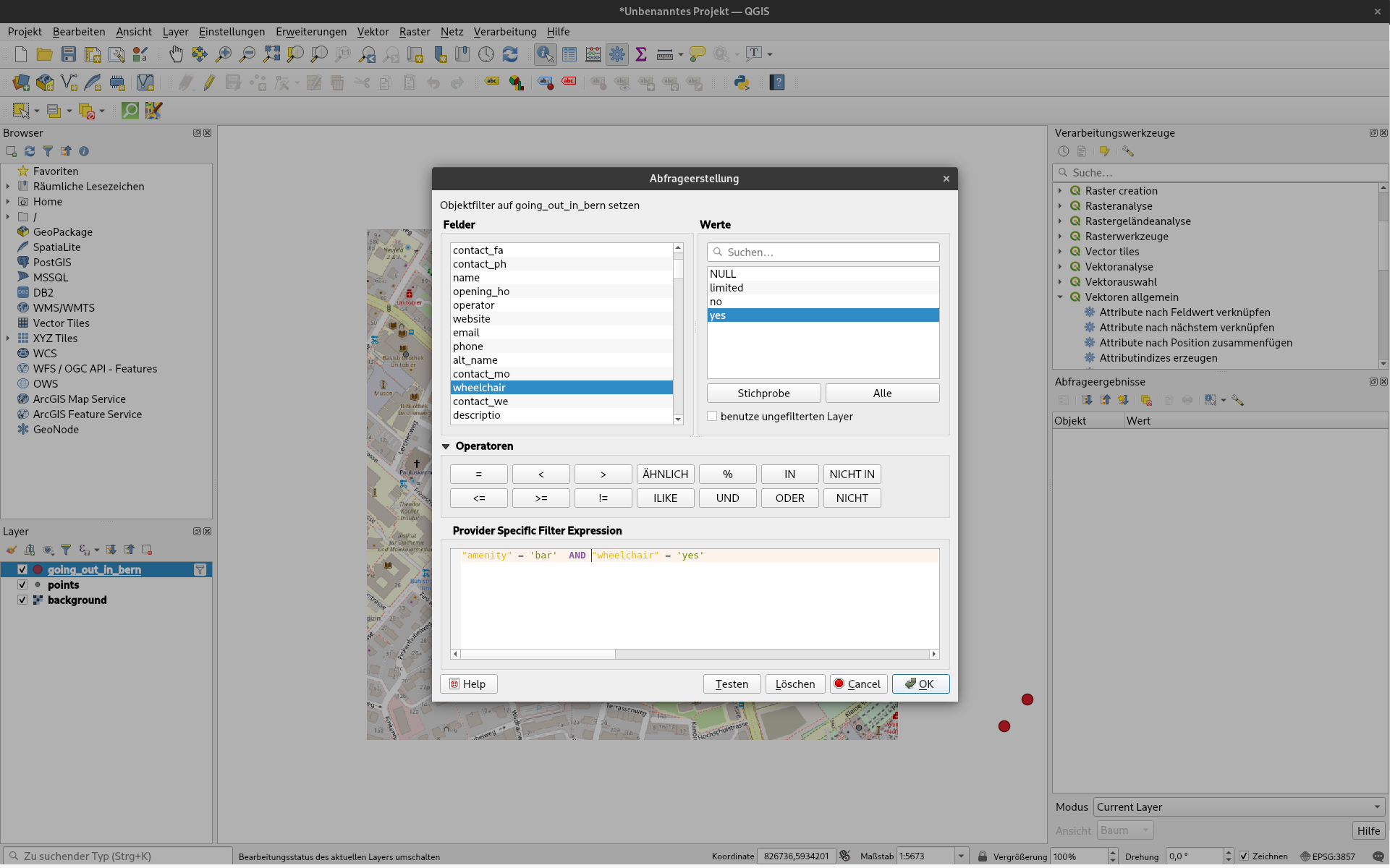Screen dimensions: 1390x868
Task: Toggle visibility of the points layer
Action: pos(22,585)
